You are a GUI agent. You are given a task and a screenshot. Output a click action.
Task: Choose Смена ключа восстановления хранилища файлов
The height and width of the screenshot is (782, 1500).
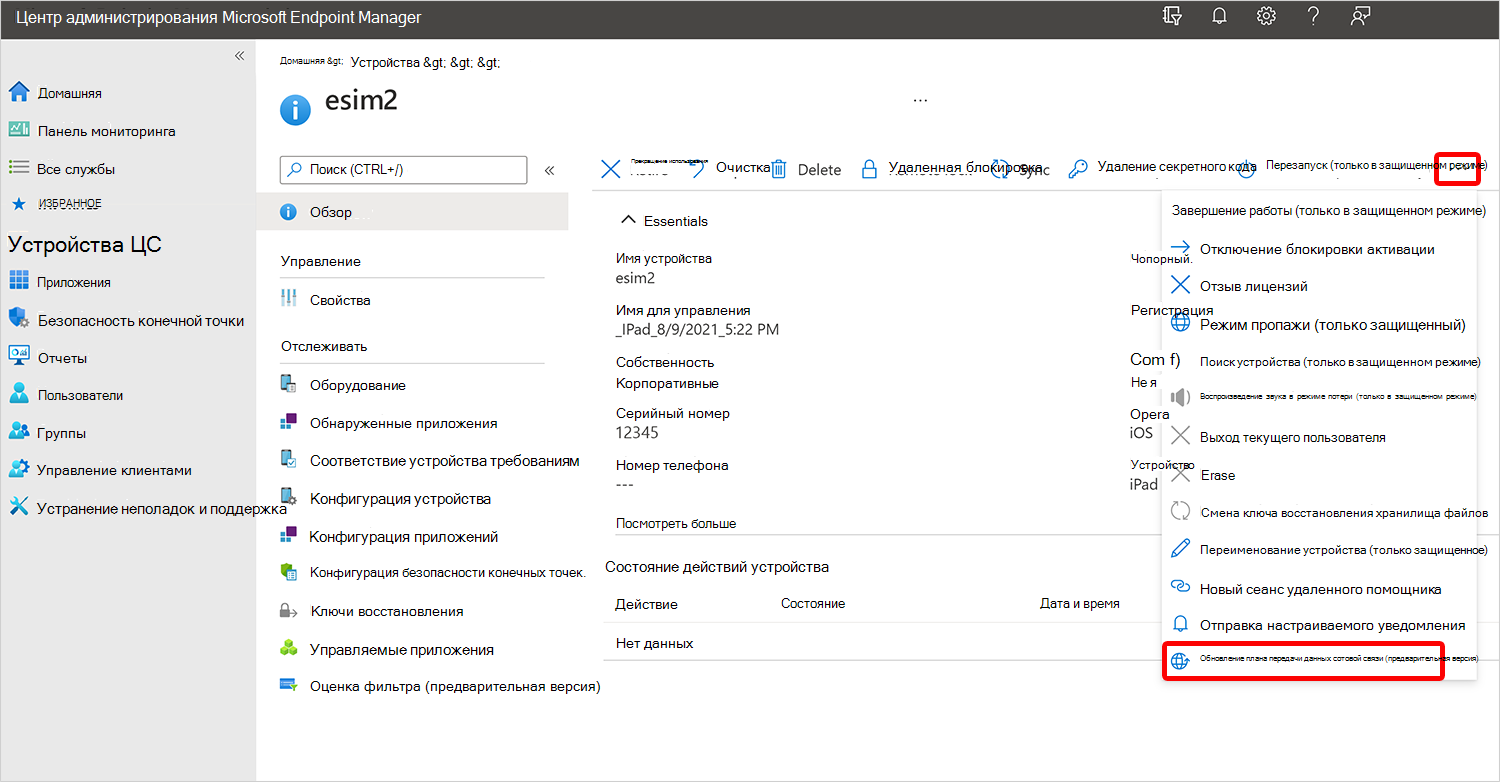coord(1343,512)
